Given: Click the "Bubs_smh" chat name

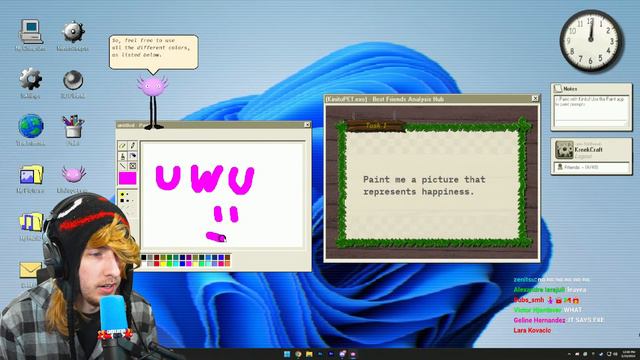Looking at the screenshot, I should point(529,300).
